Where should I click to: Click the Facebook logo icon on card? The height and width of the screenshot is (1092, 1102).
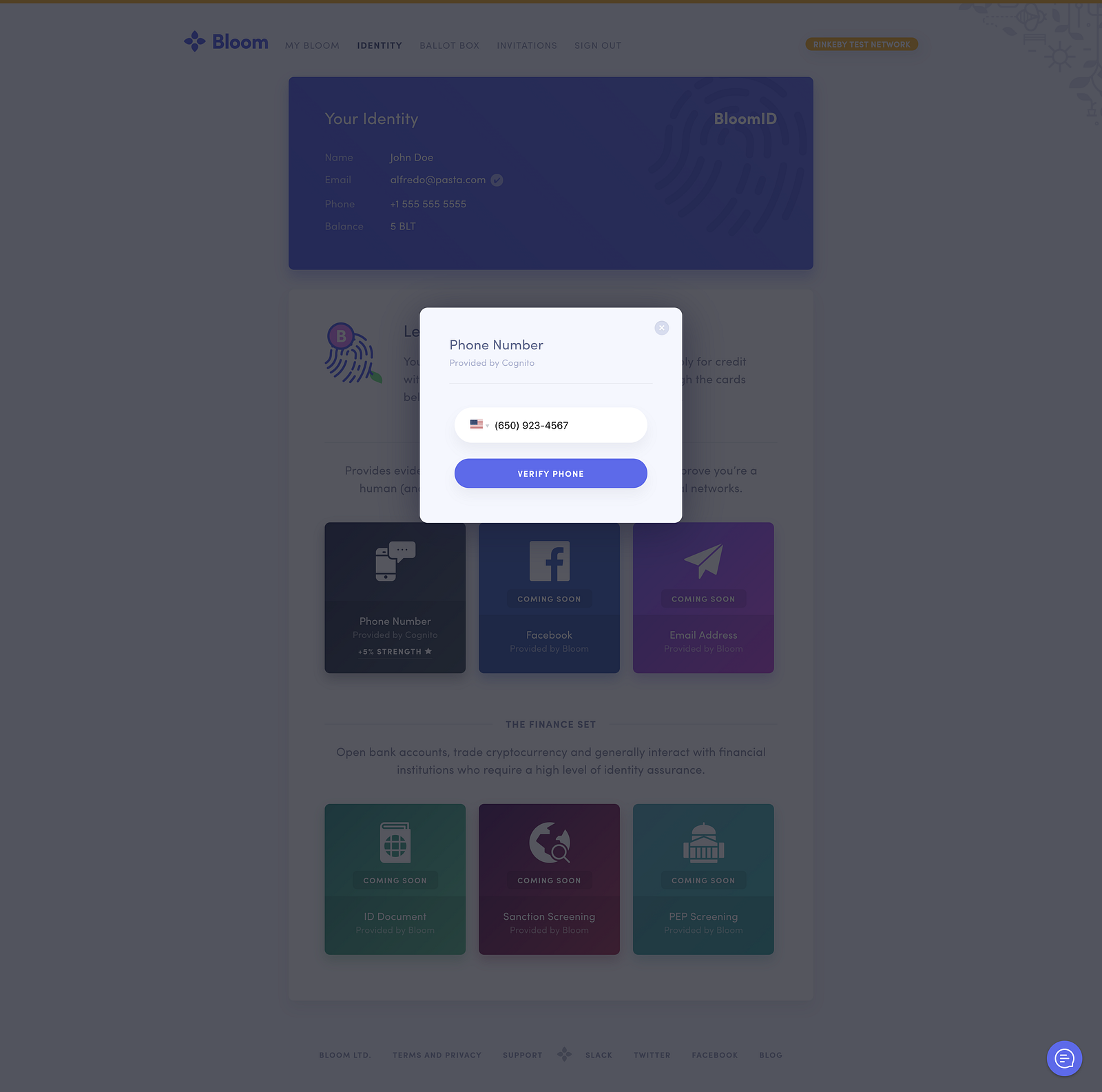point(550,561)
